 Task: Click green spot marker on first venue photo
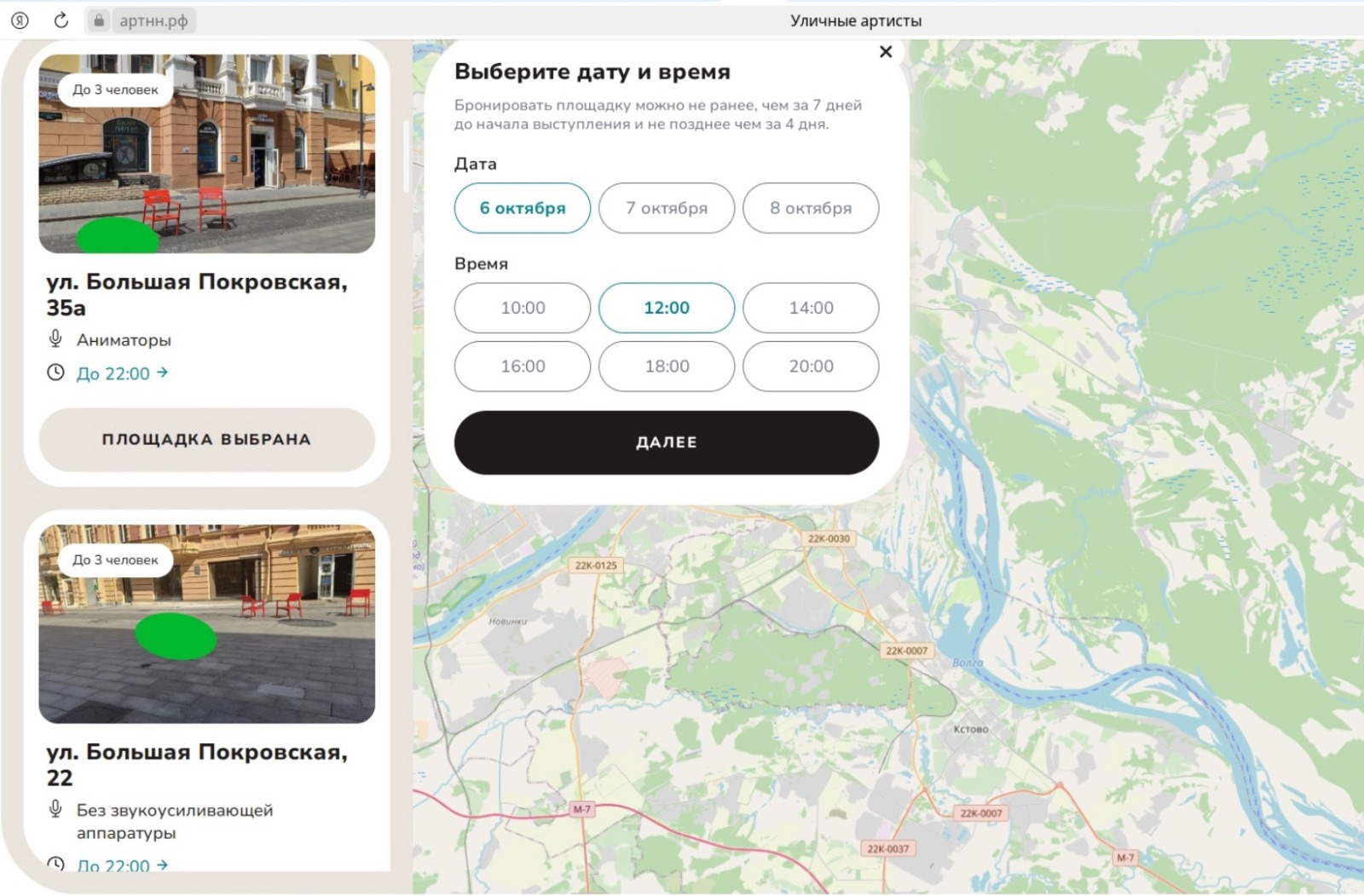click(118, 235)
